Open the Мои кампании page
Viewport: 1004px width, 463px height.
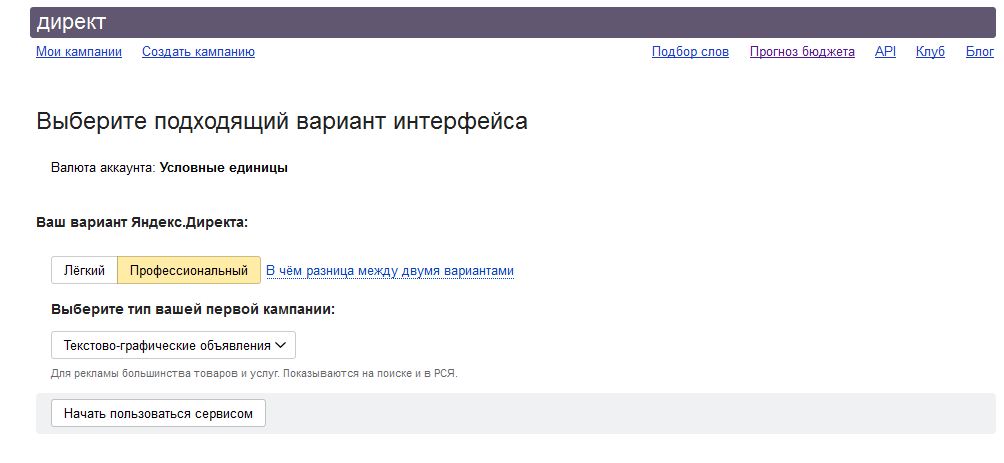(x=79, y=52)
